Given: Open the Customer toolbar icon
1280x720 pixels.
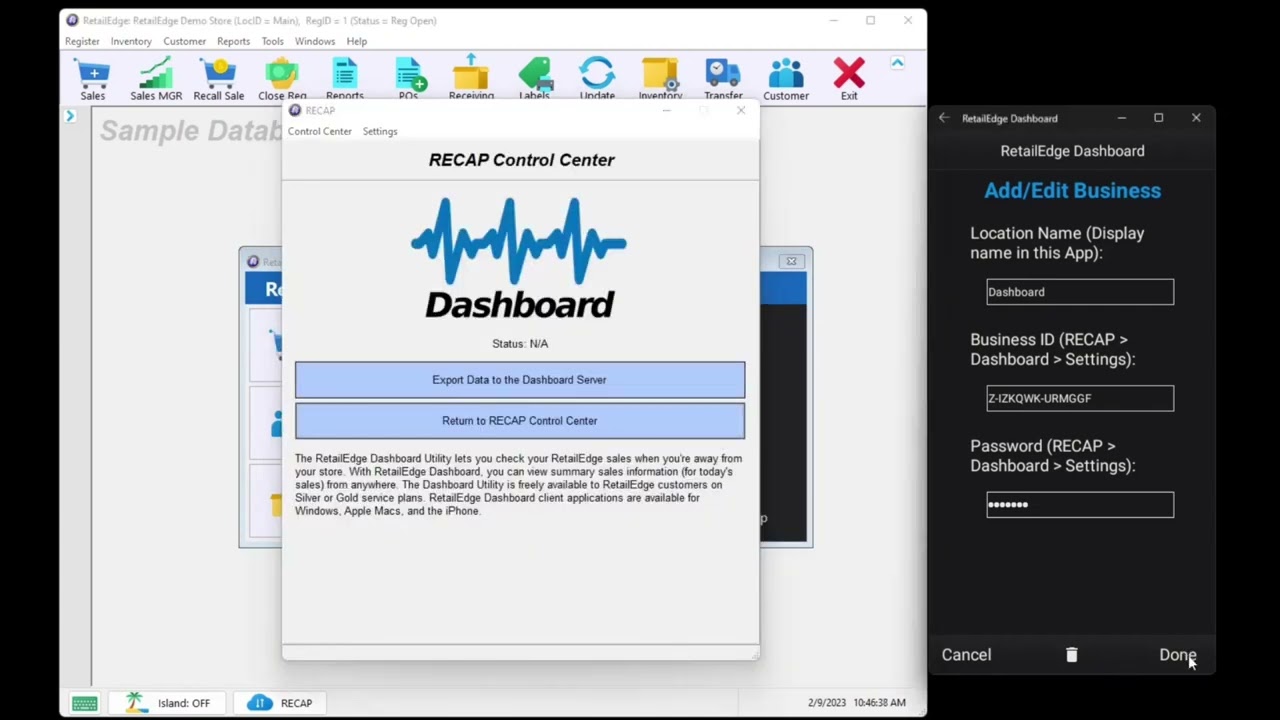Looking at the screenshot, I should pyautogui.click(x=786, y=80).
